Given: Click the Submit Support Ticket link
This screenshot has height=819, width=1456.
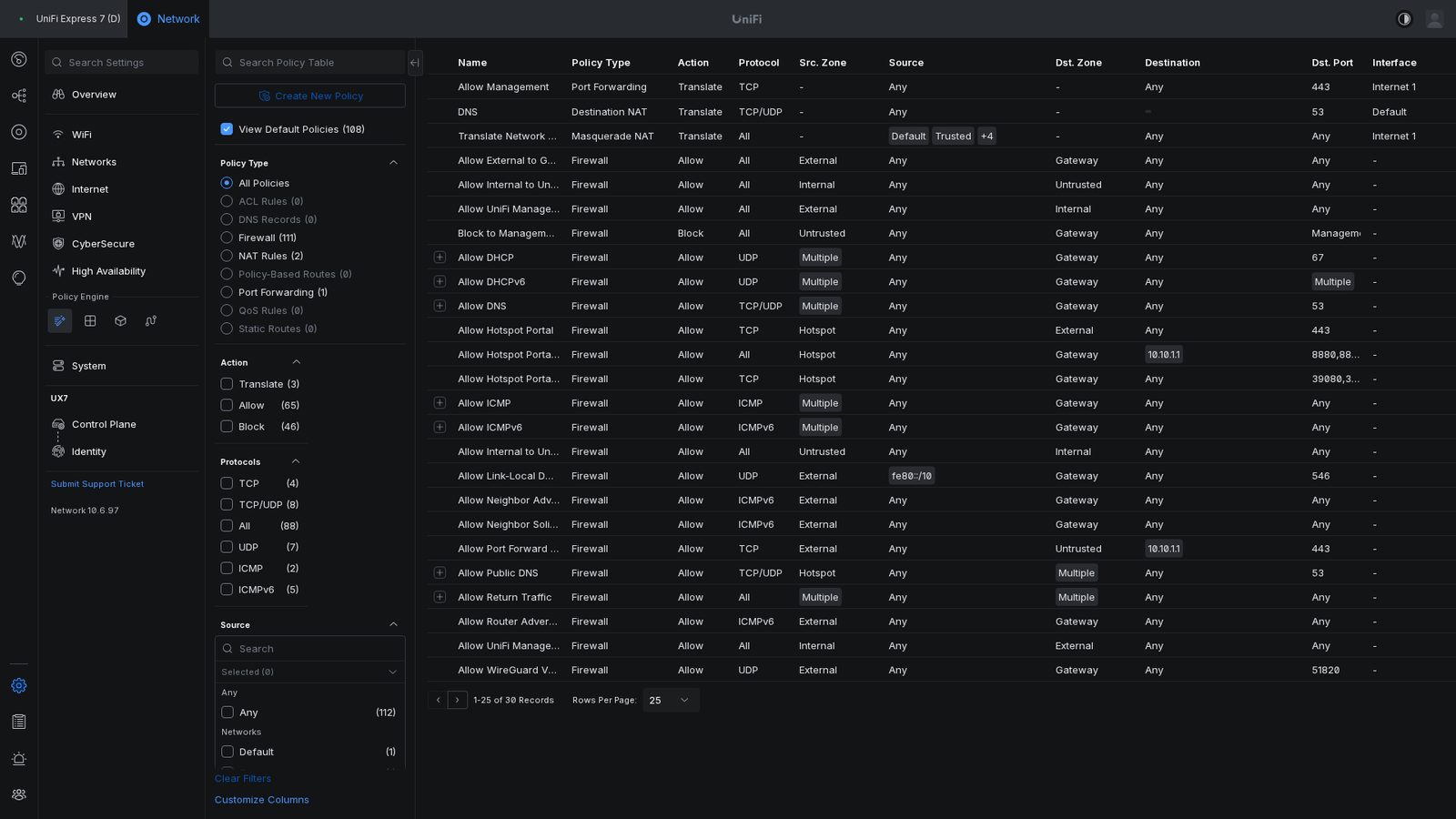Looking at the screenshot, I should [x=97, y=484].
